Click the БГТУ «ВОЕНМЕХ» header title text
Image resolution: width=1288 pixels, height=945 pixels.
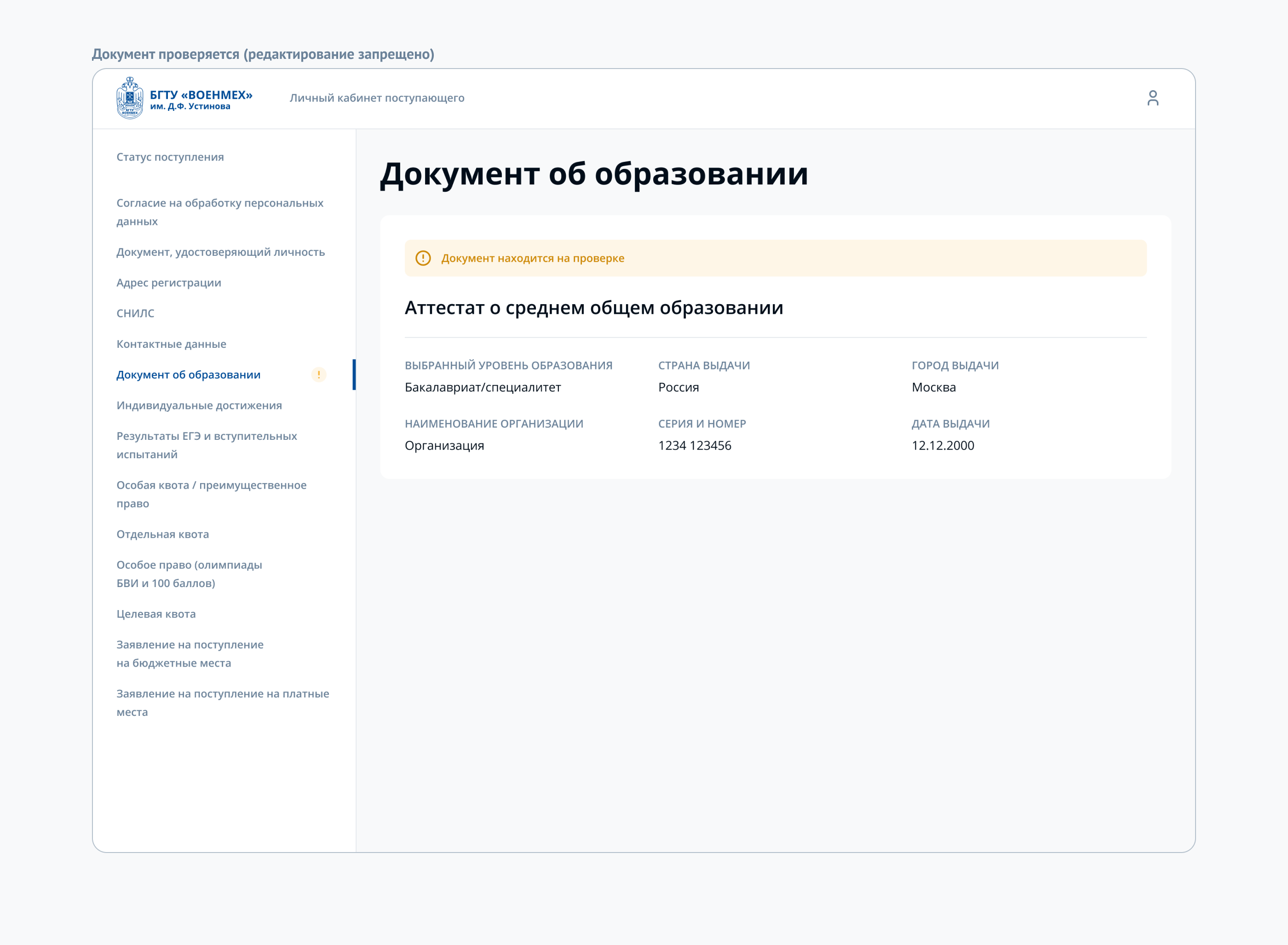[x=201, y=95]
